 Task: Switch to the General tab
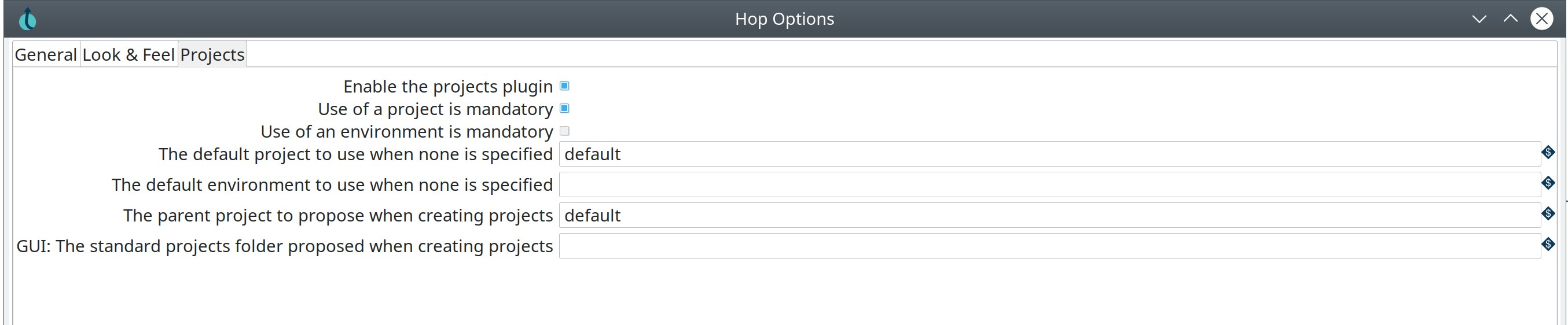pyautogui.click(x=46, y=55)
